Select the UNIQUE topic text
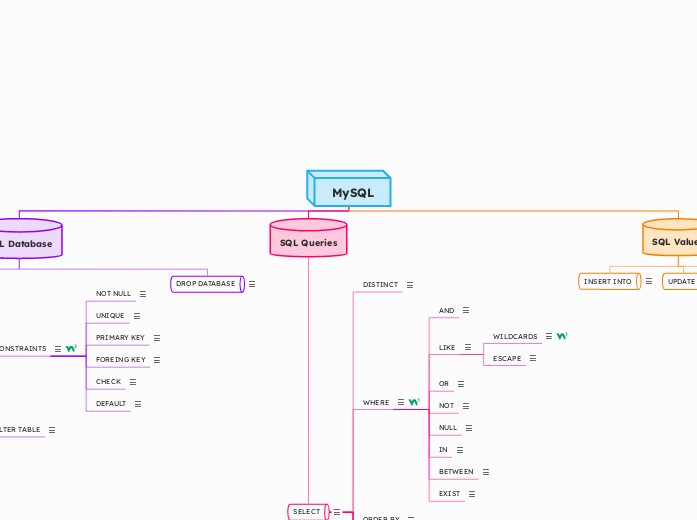 [110, 316]
